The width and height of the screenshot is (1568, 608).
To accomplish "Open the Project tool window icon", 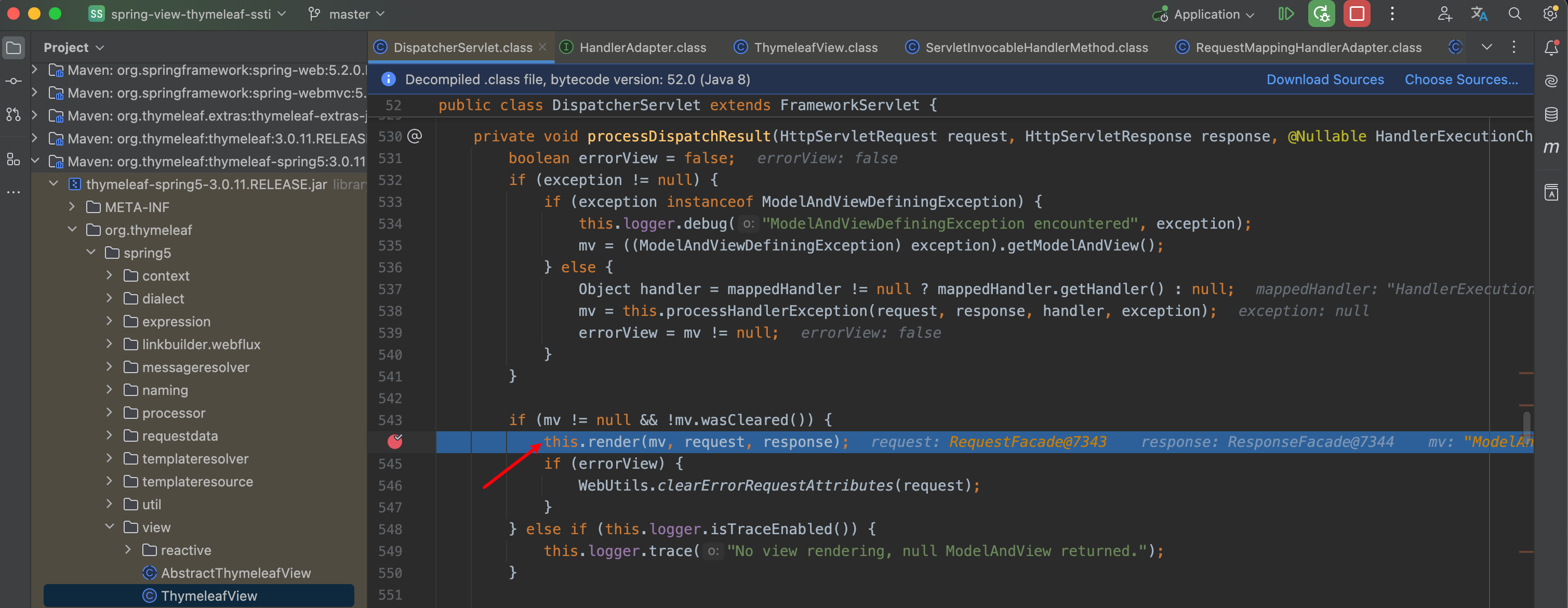I will tap(14, 48).
